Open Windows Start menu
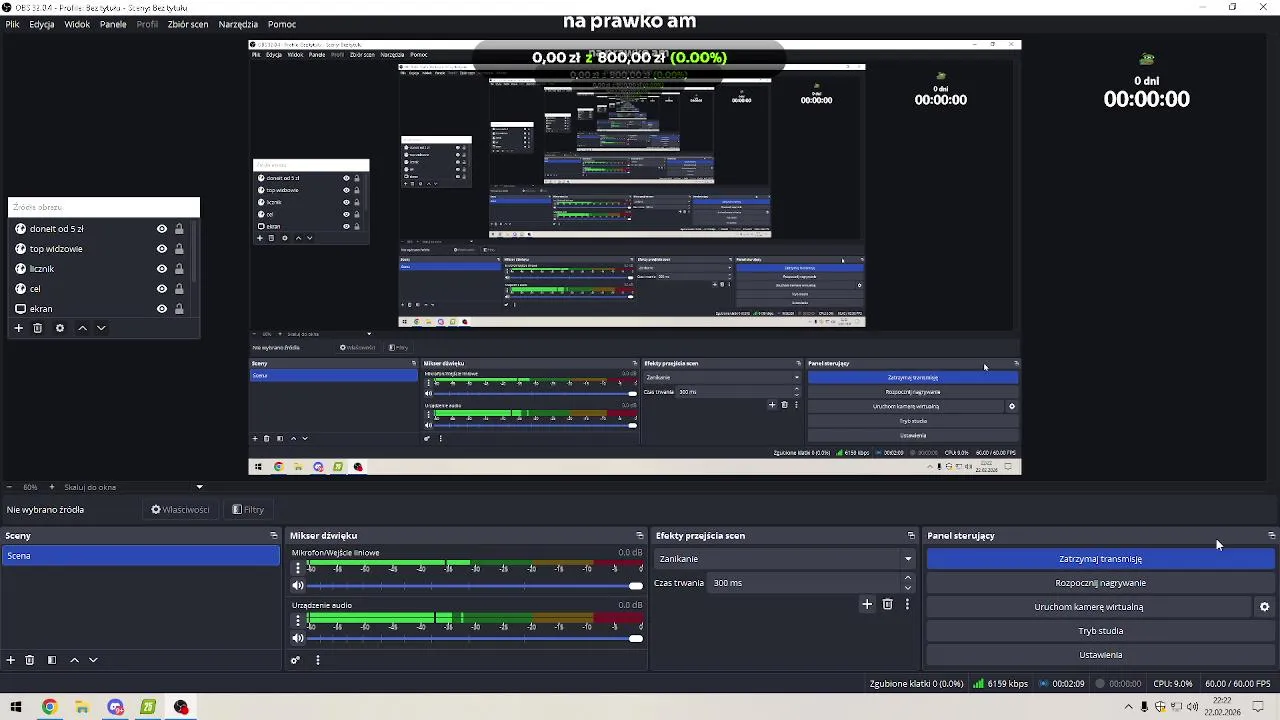 tap(16, 707)
